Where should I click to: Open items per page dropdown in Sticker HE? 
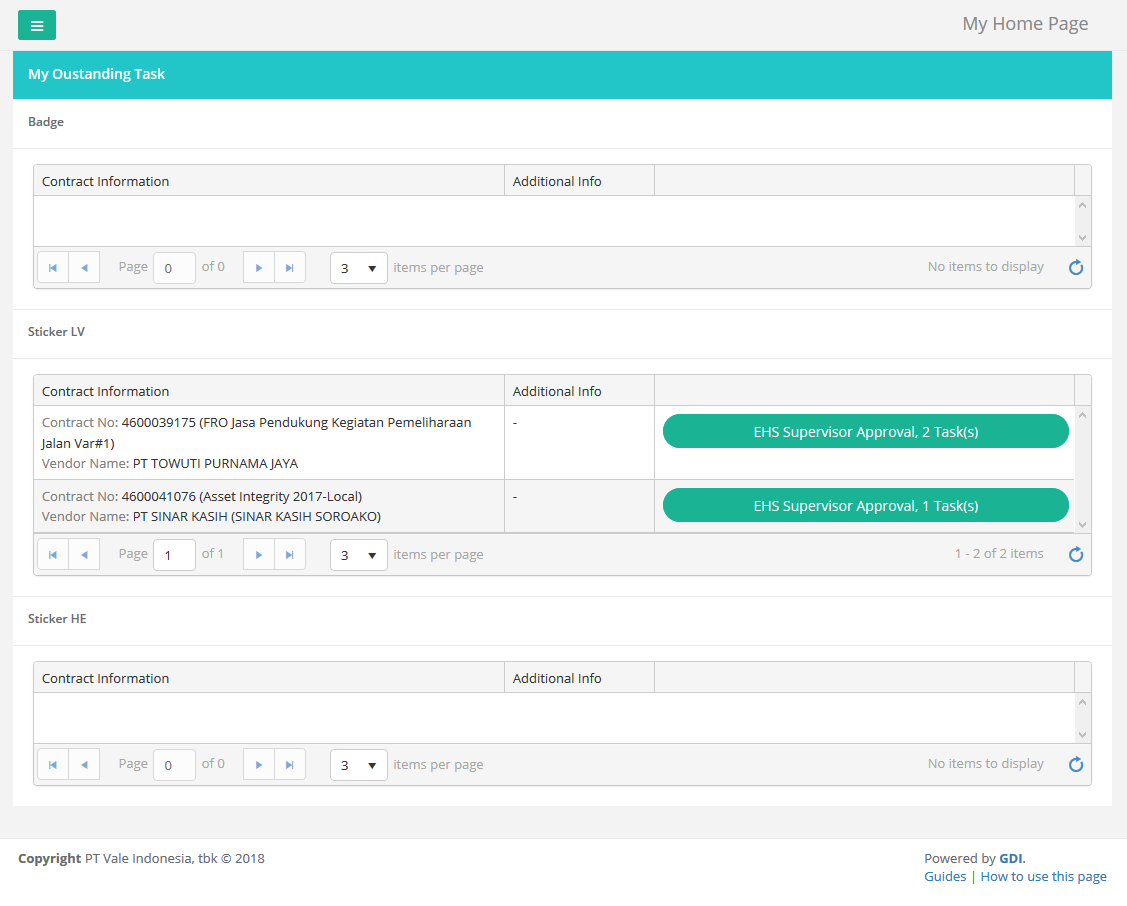[x=359, y=765]
